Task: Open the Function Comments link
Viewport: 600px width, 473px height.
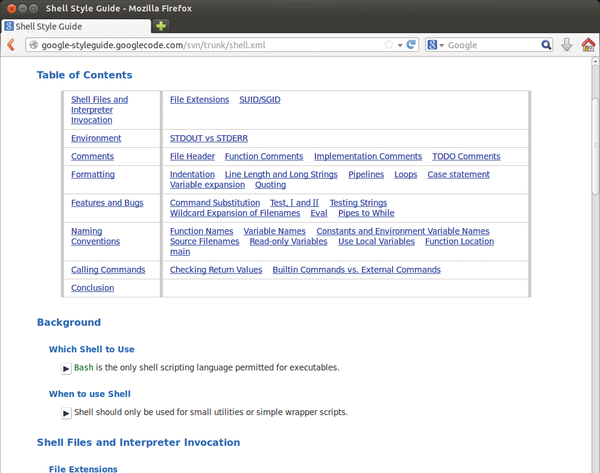Action: point(264,156)
